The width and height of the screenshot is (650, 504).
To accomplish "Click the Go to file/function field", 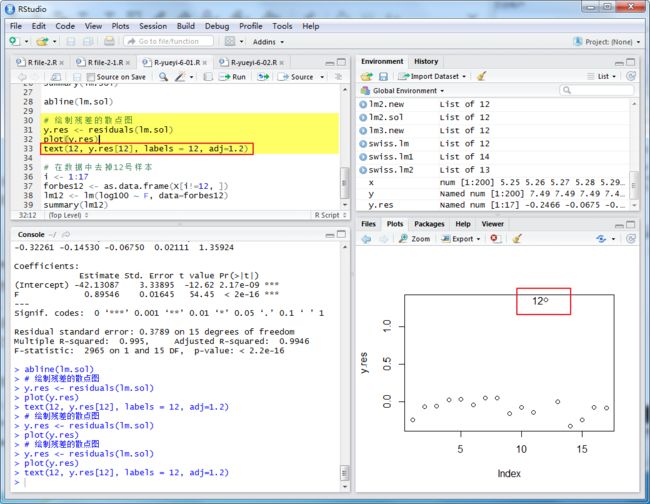I will pyautogui.click(x=169, y=41).
